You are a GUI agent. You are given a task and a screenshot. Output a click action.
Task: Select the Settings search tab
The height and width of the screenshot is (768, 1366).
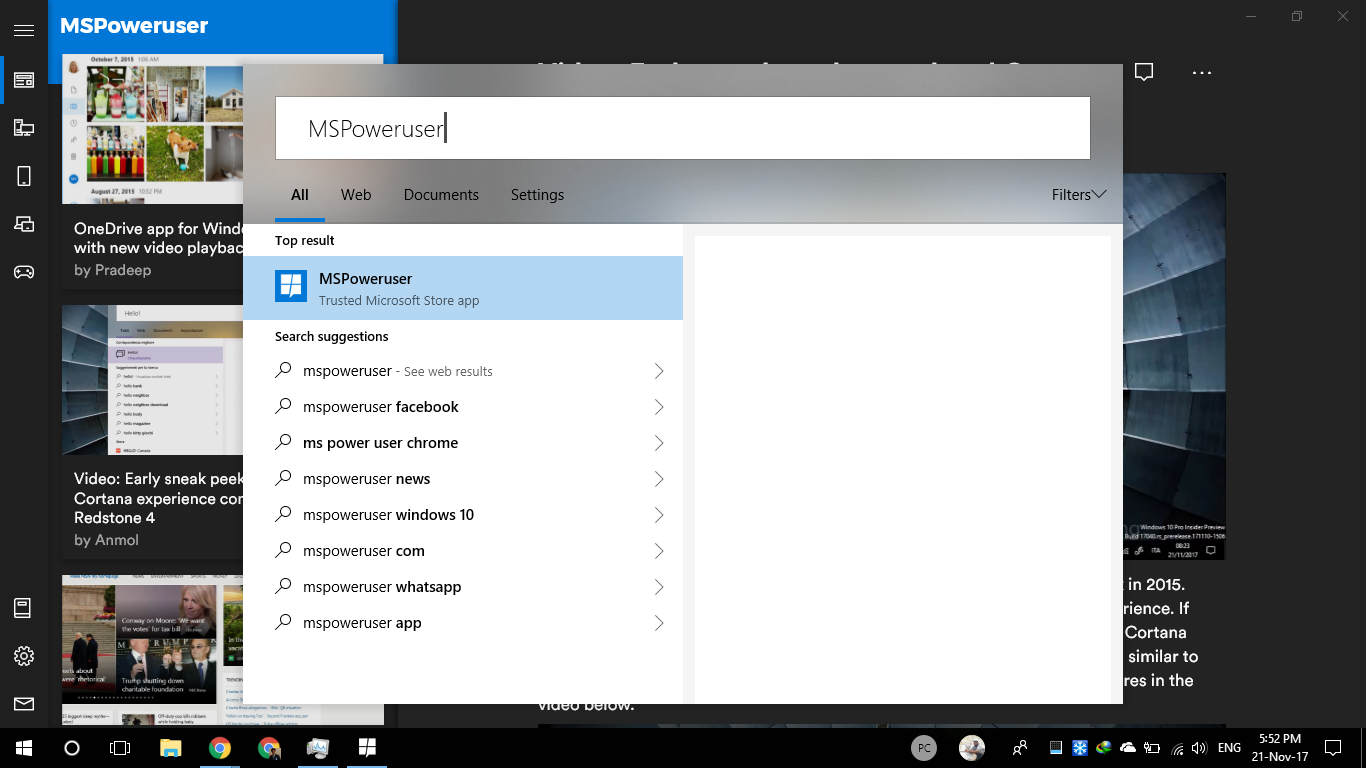537,195
